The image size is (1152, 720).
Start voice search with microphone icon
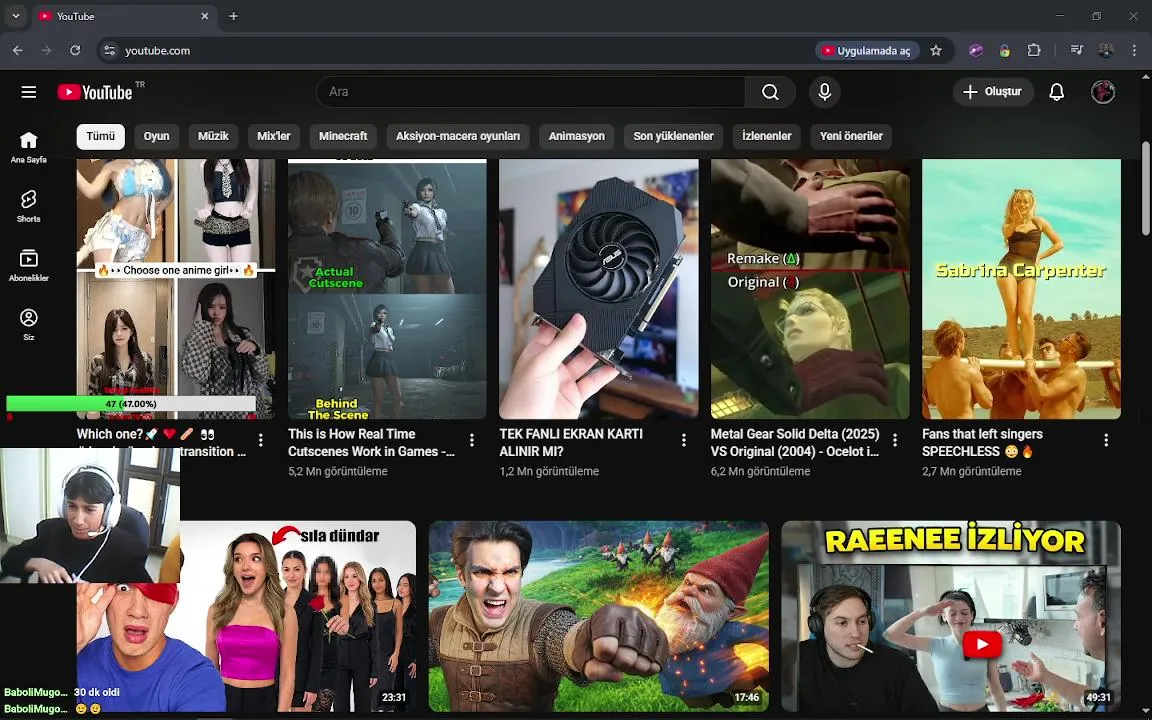point(824,92)
